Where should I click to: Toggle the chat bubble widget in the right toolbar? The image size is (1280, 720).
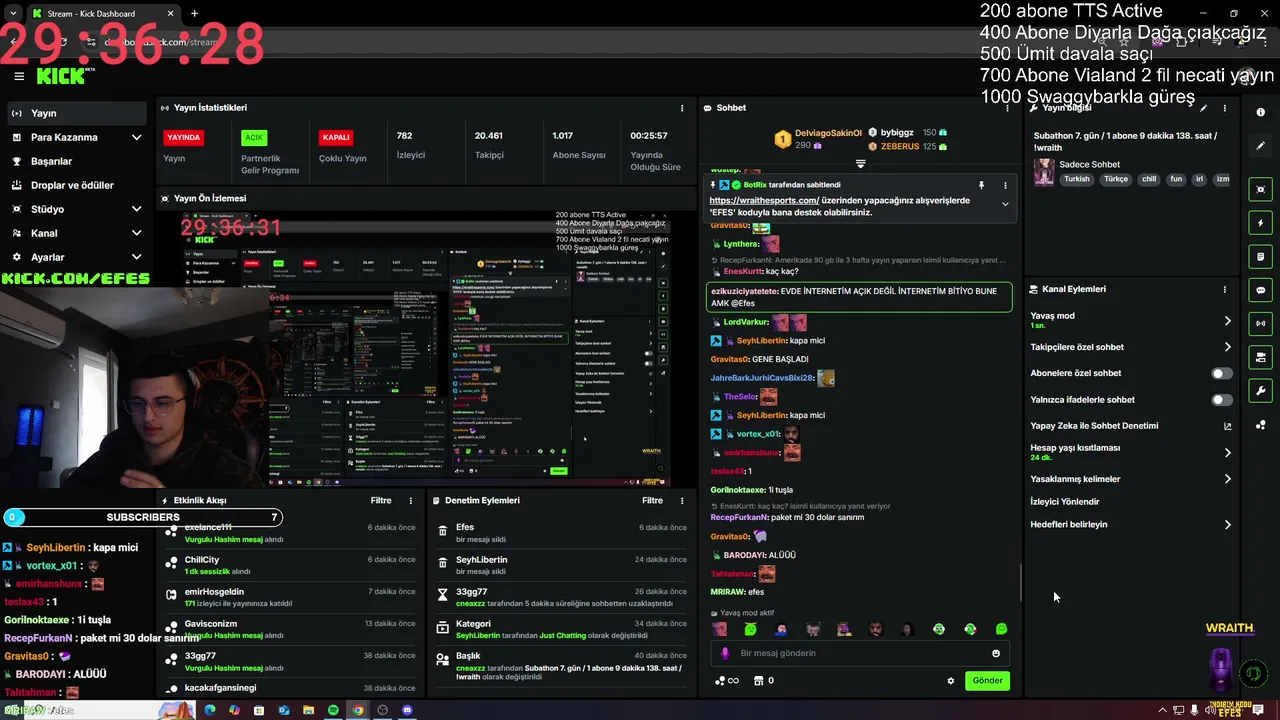pyautogui.click(x=1261, y=290)
